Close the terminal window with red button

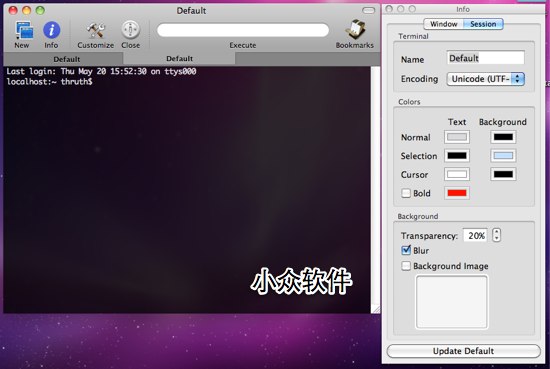13,11
